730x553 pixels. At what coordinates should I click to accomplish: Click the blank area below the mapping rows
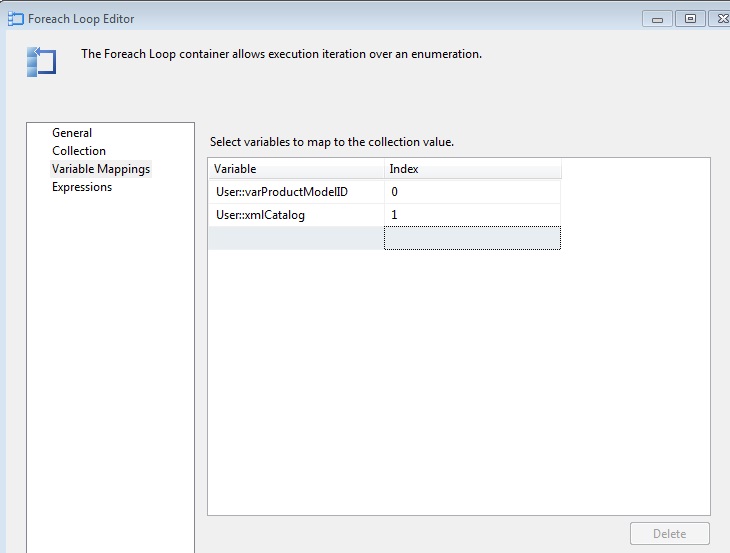458,380
